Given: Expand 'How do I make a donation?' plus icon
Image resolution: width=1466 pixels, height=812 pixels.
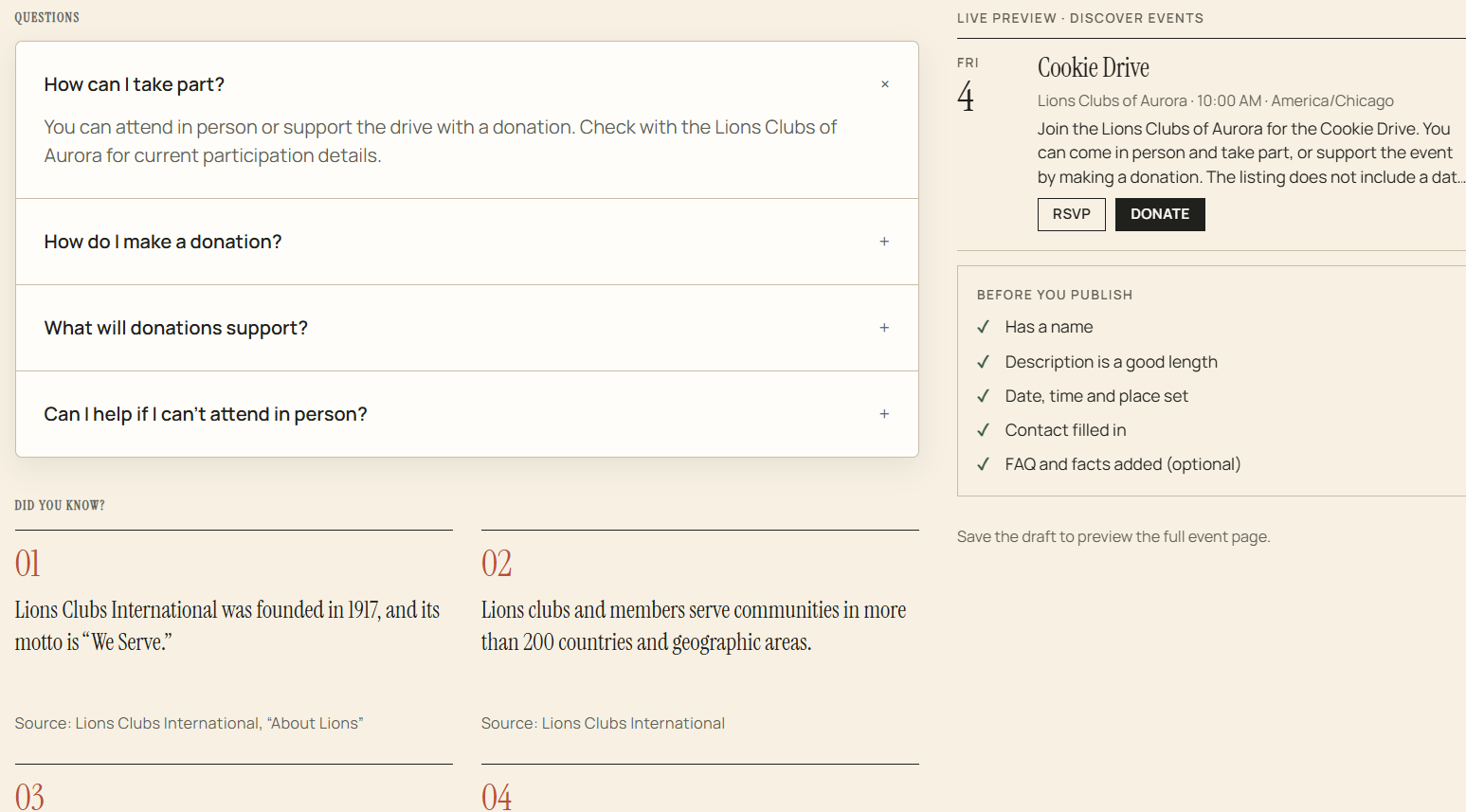Looking at the screenshot, I should (884, 242).
